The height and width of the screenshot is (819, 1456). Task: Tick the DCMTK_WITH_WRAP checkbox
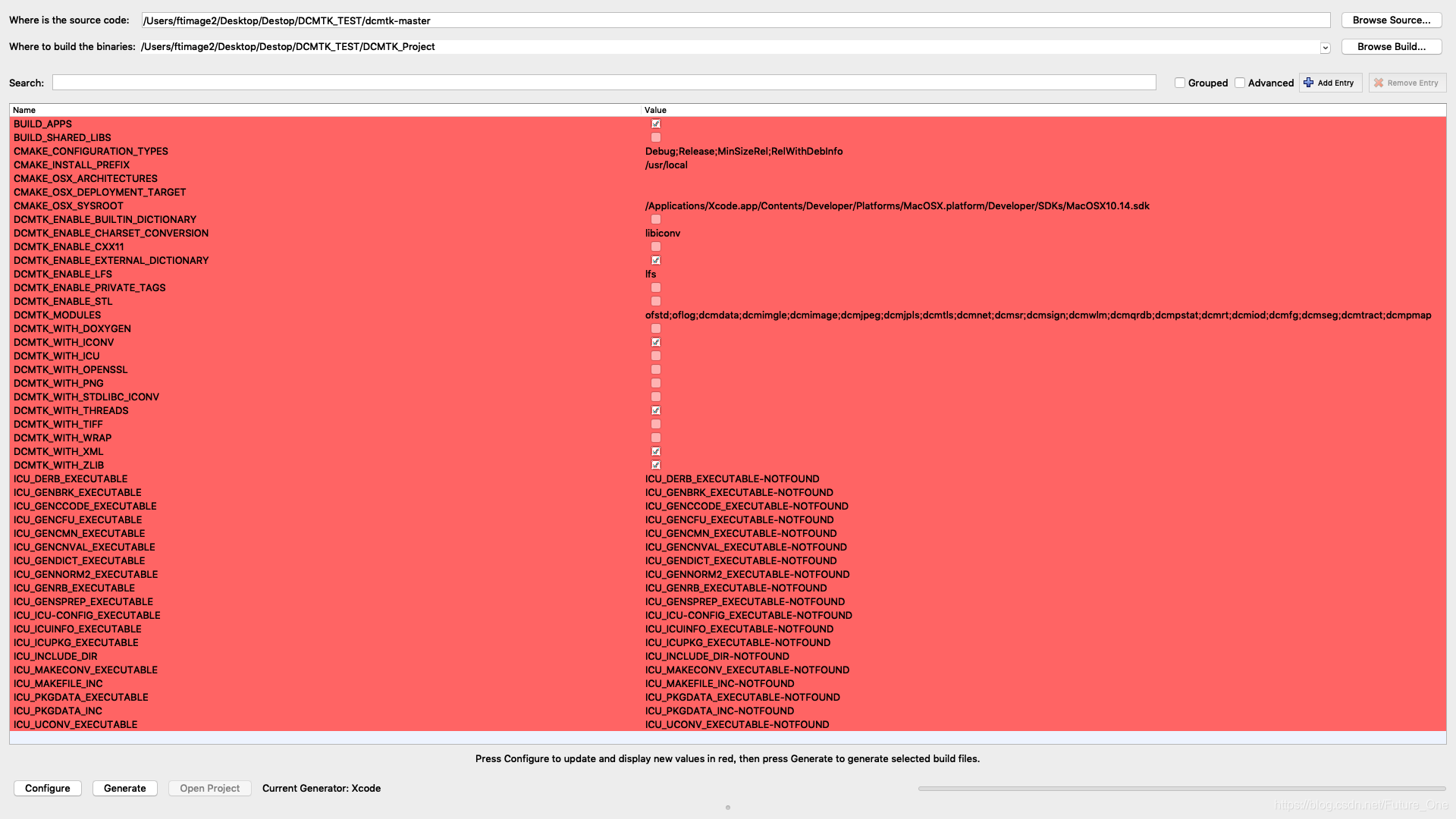click(656, 438)
